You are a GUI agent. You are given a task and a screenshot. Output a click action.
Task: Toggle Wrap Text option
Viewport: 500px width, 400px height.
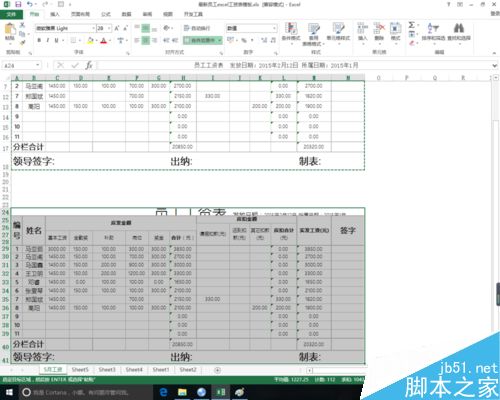197,28
